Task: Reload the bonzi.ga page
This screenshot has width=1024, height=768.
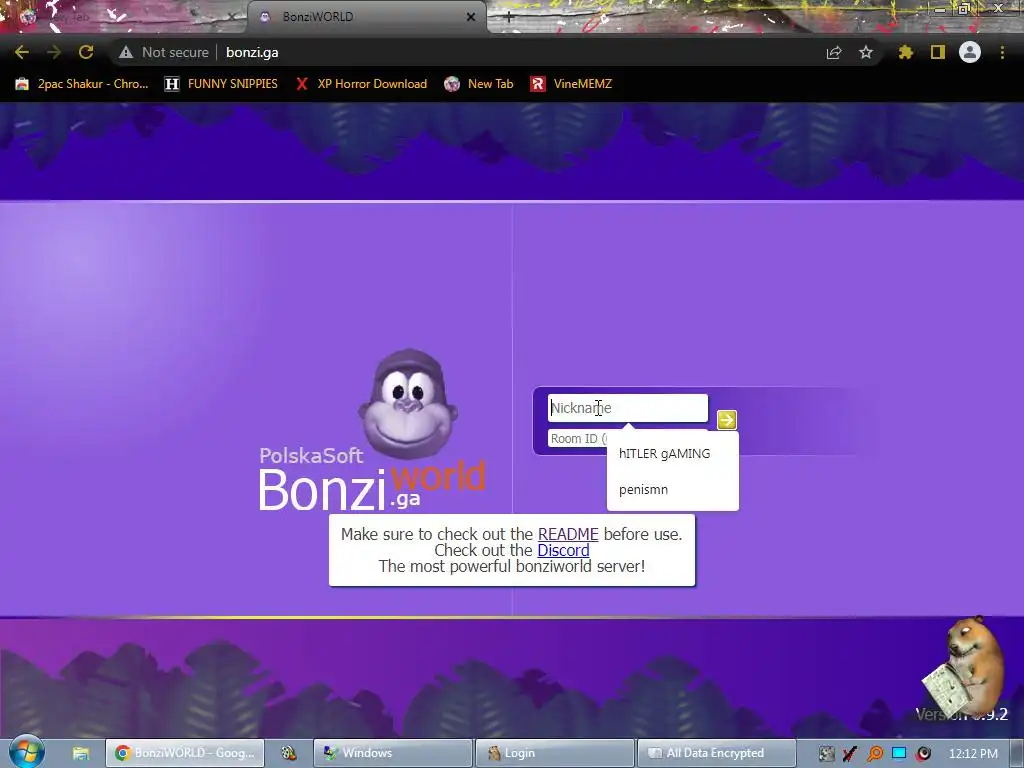Action: click(x=86, y=52)
